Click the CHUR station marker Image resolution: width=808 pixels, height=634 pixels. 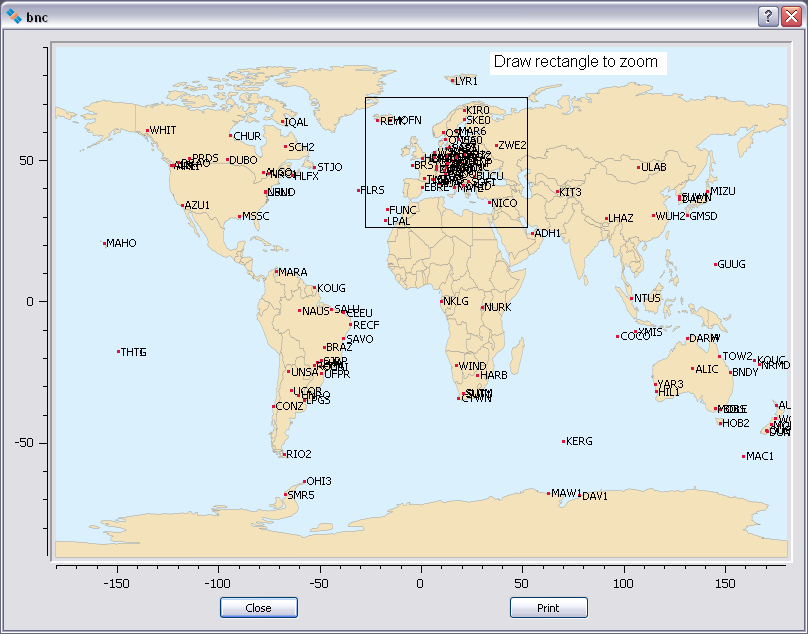click(x=231, y=136)
